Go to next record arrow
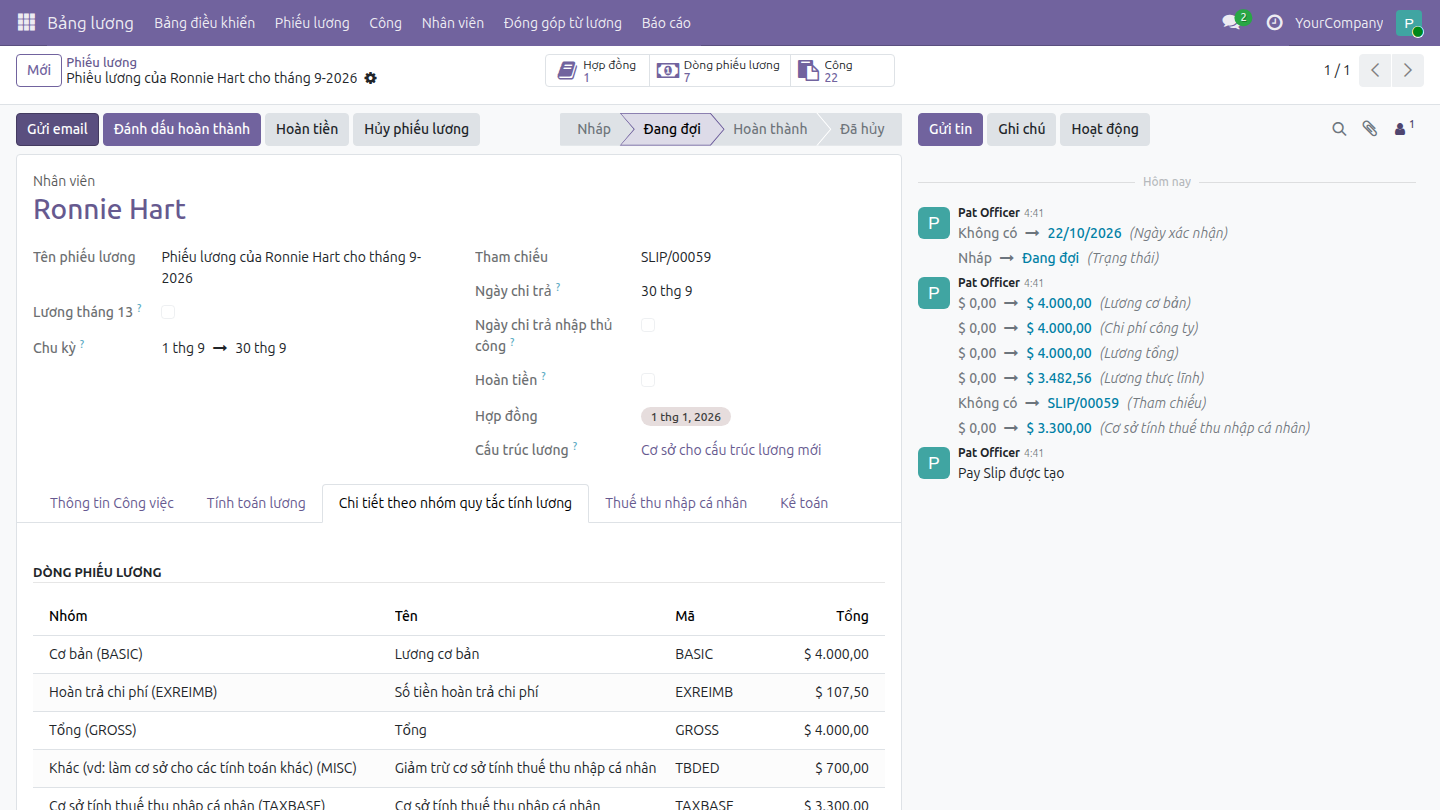 point(1408,70)
